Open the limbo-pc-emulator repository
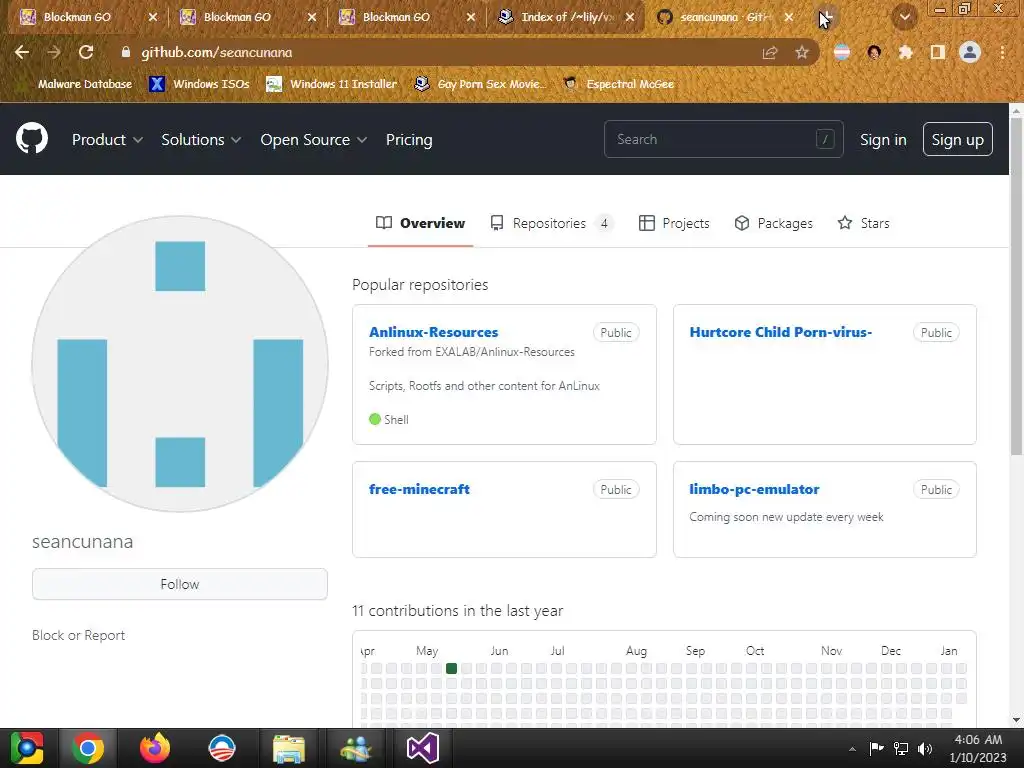 [x=754, y=489]
